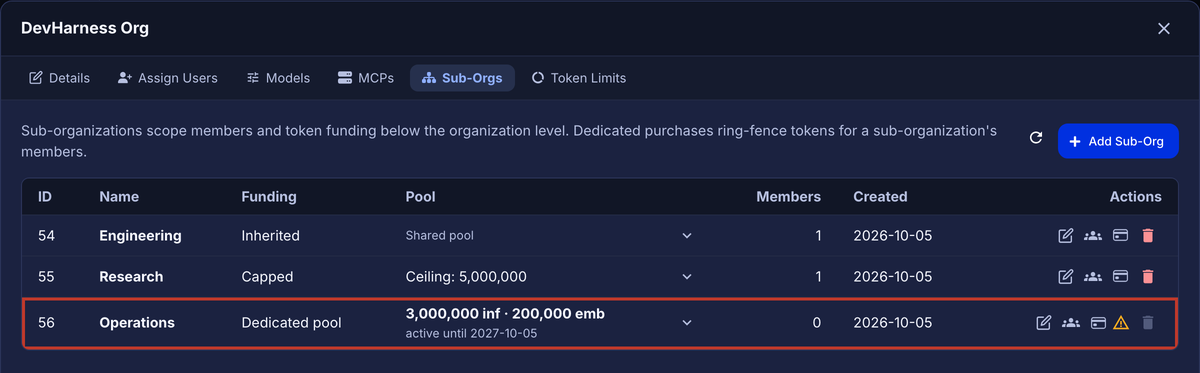Edit the Engineering sub-org
This screenshot has width=1200, height=373.
click(1066, 236)
